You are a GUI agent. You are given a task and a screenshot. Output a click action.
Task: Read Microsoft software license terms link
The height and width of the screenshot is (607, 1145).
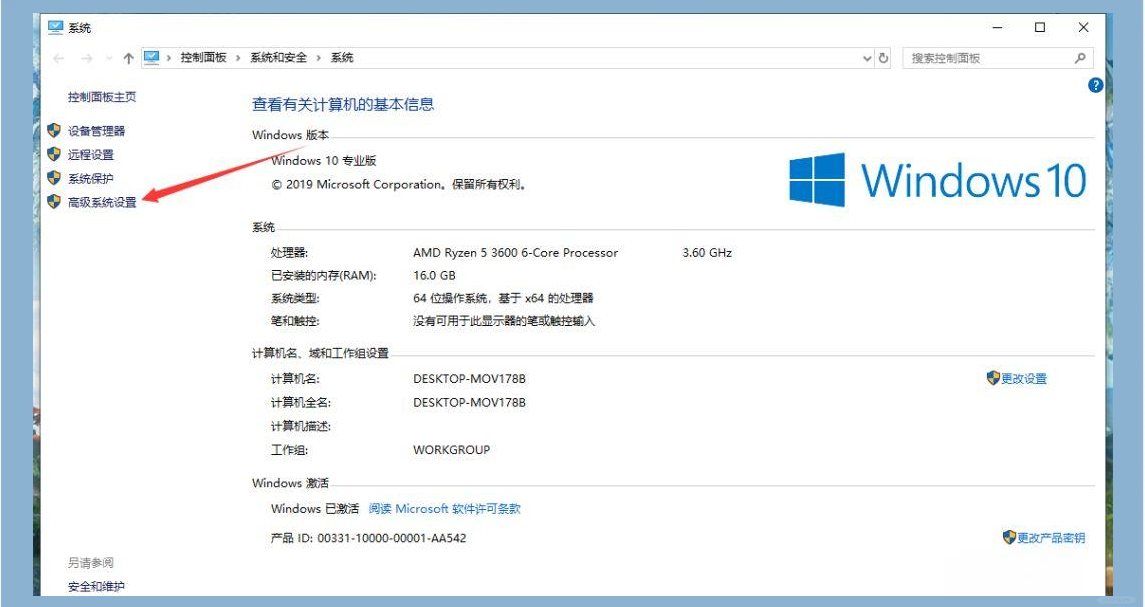tap(445, 508)
